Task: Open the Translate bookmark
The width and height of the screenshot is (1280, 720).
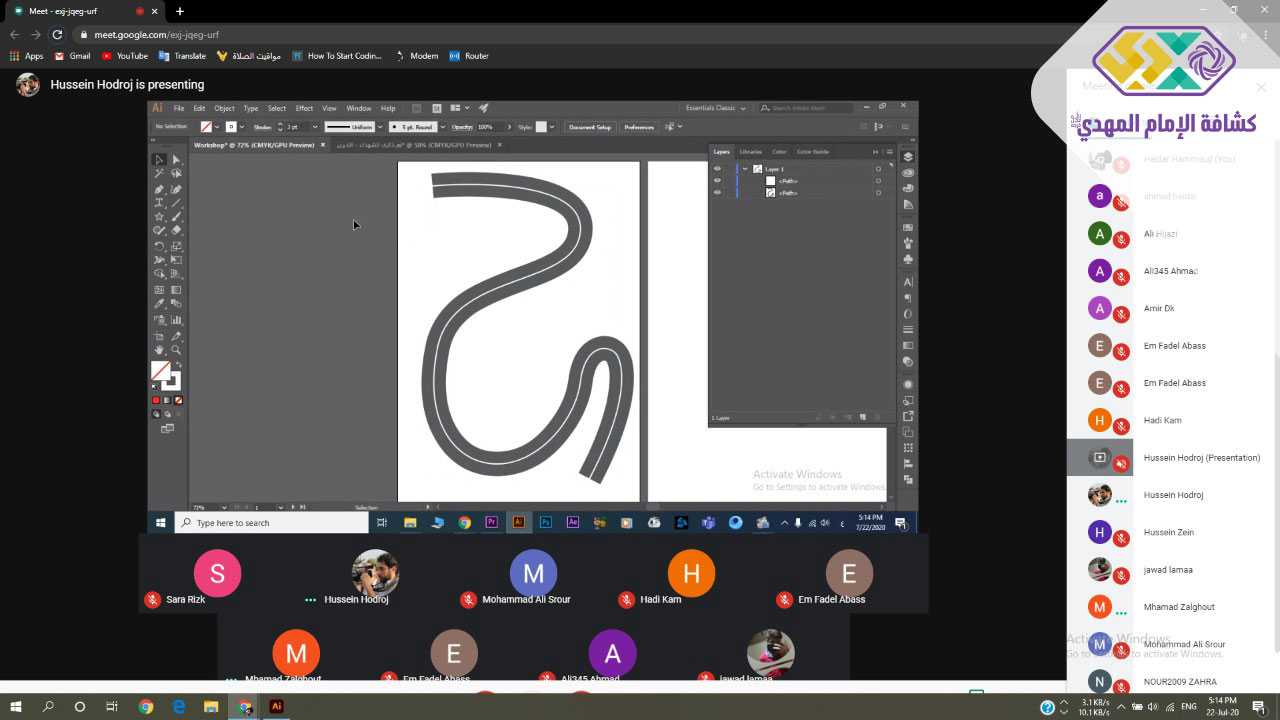Action: pos(182,56)
